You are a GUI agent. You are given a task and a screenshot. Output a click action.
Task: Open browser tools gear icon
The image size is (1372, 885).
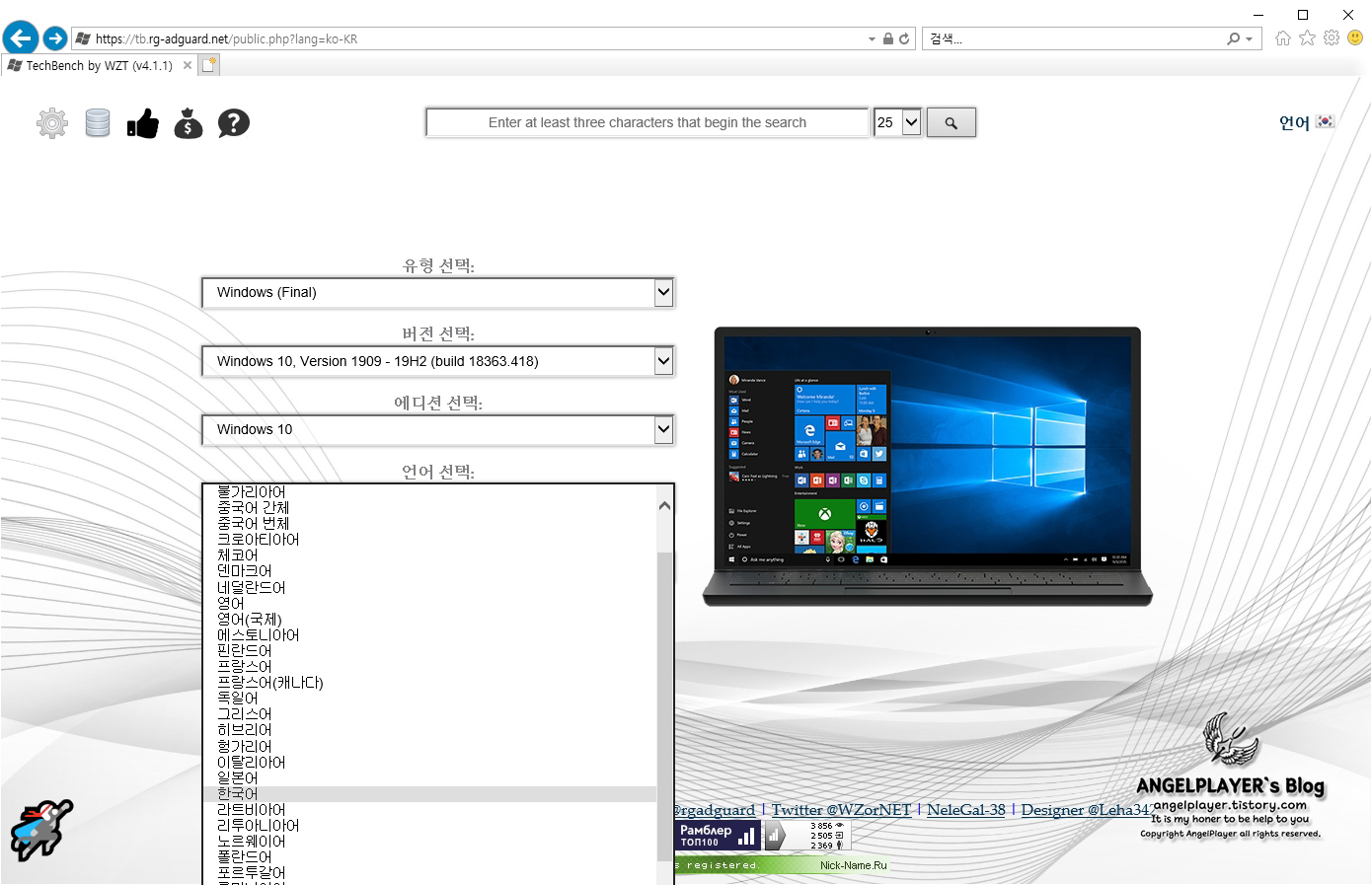tap(1332, 38)
